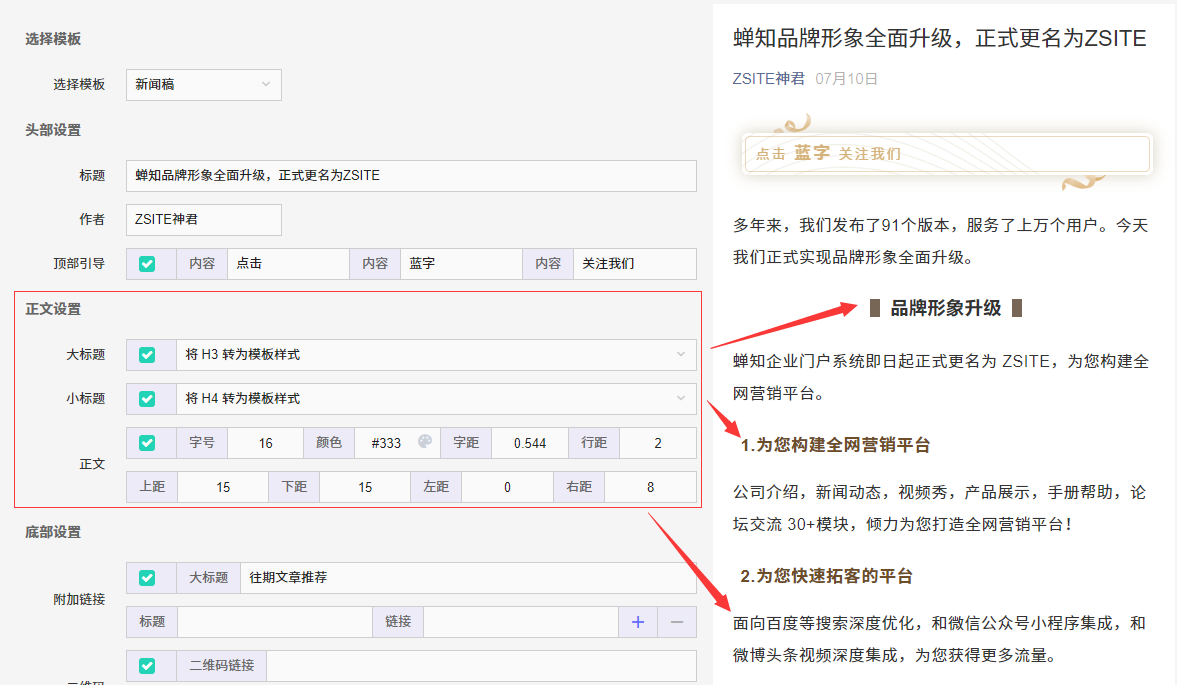Click the additional link 链接 input
This screenshot has width=1177, height=685.
coord(521,622)
